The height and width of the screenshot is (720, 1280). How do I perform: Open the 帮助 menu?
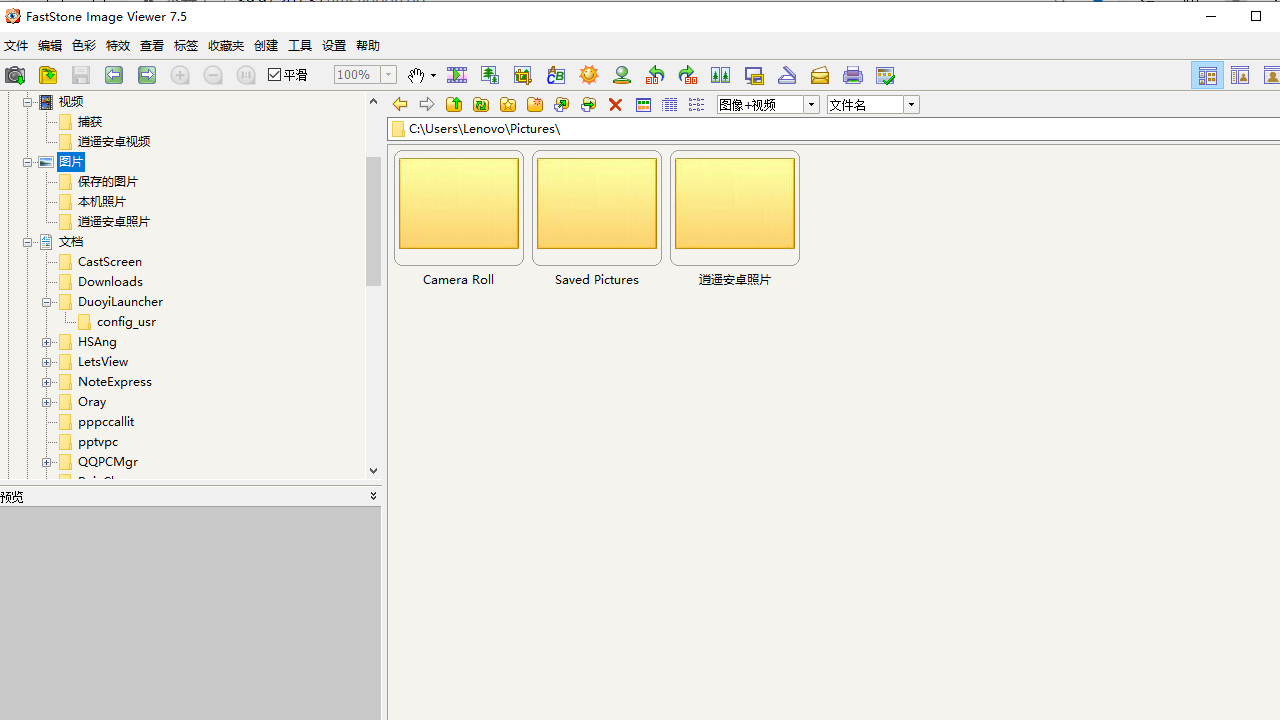[367, 45]
